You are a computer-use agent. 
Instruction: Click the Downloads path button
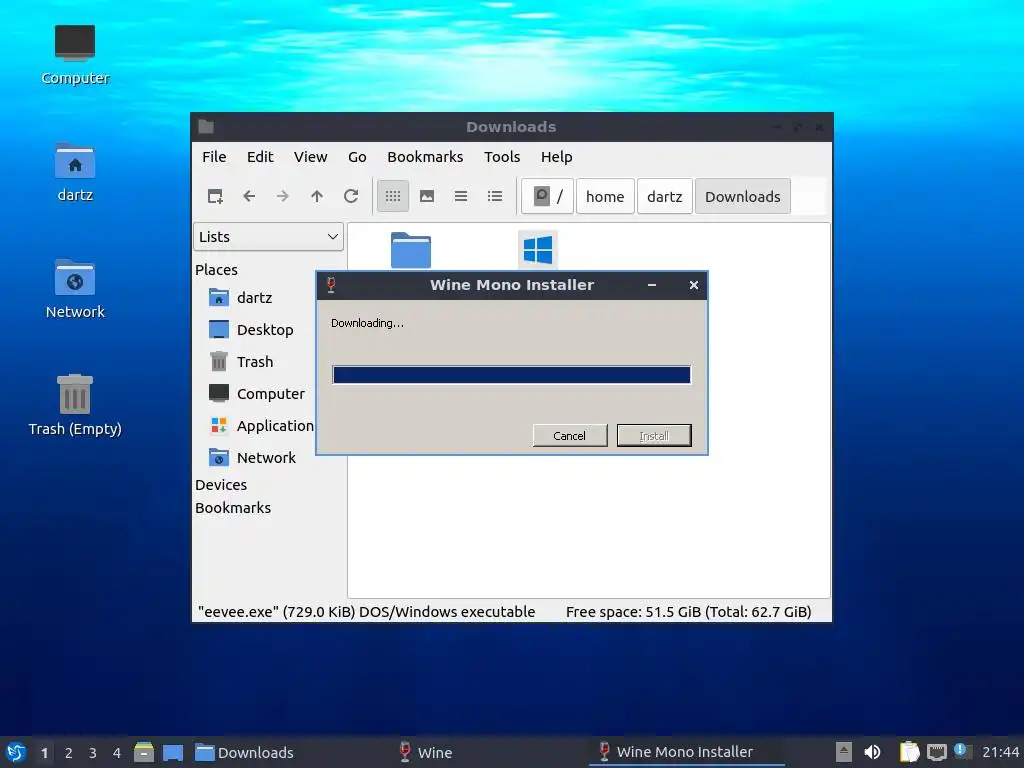[743, 196]
